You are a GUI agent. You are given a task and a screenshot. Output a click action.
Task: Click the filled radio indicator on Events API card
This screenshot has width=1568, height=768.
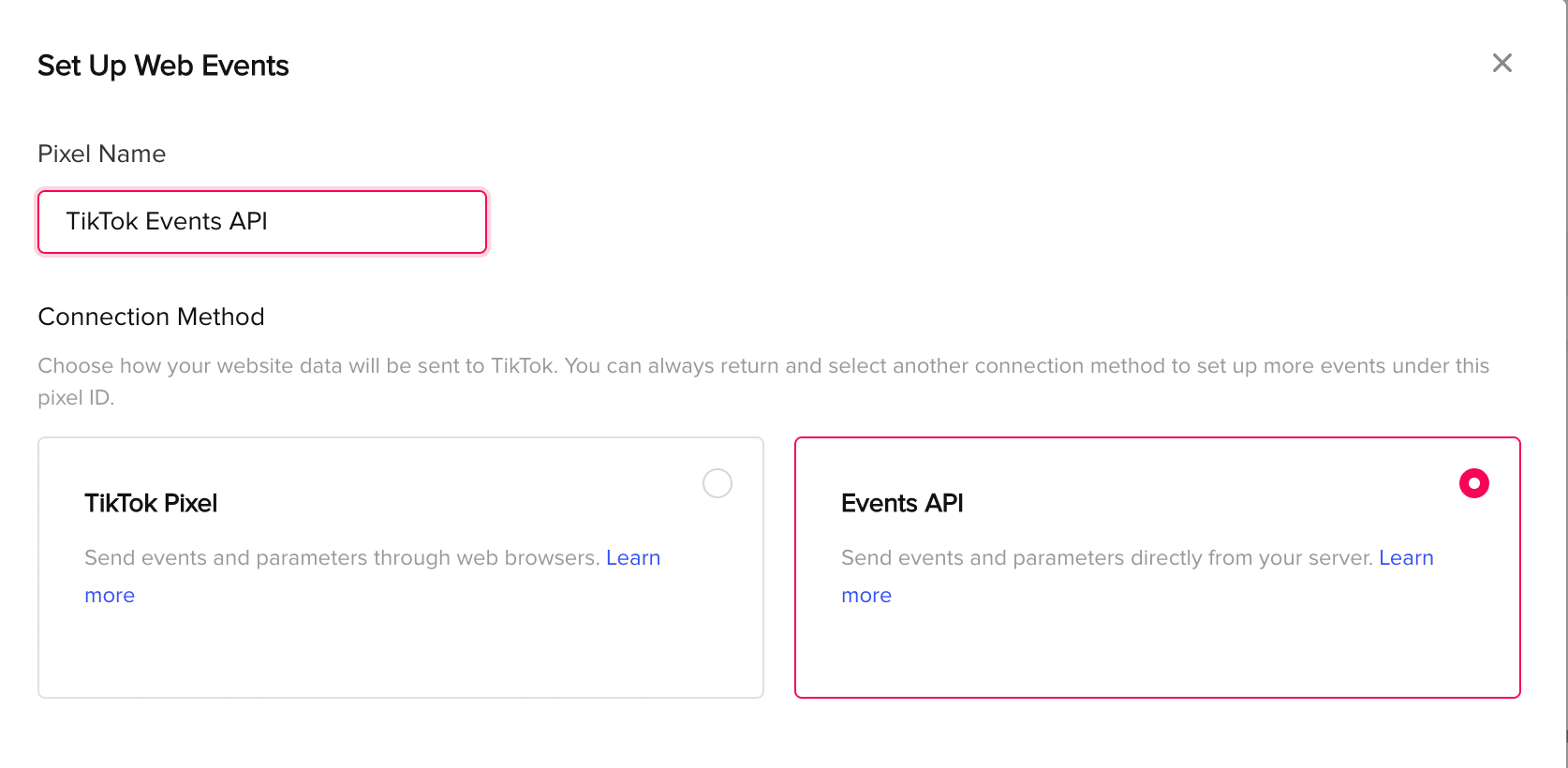coord(1473,483)
